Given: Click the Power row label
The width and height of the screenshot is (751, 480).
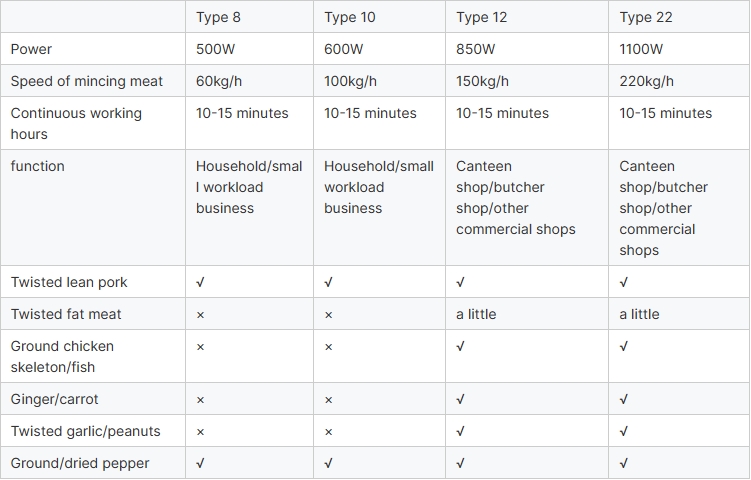Looking at the screenshot, I should (x=31, y=49).
